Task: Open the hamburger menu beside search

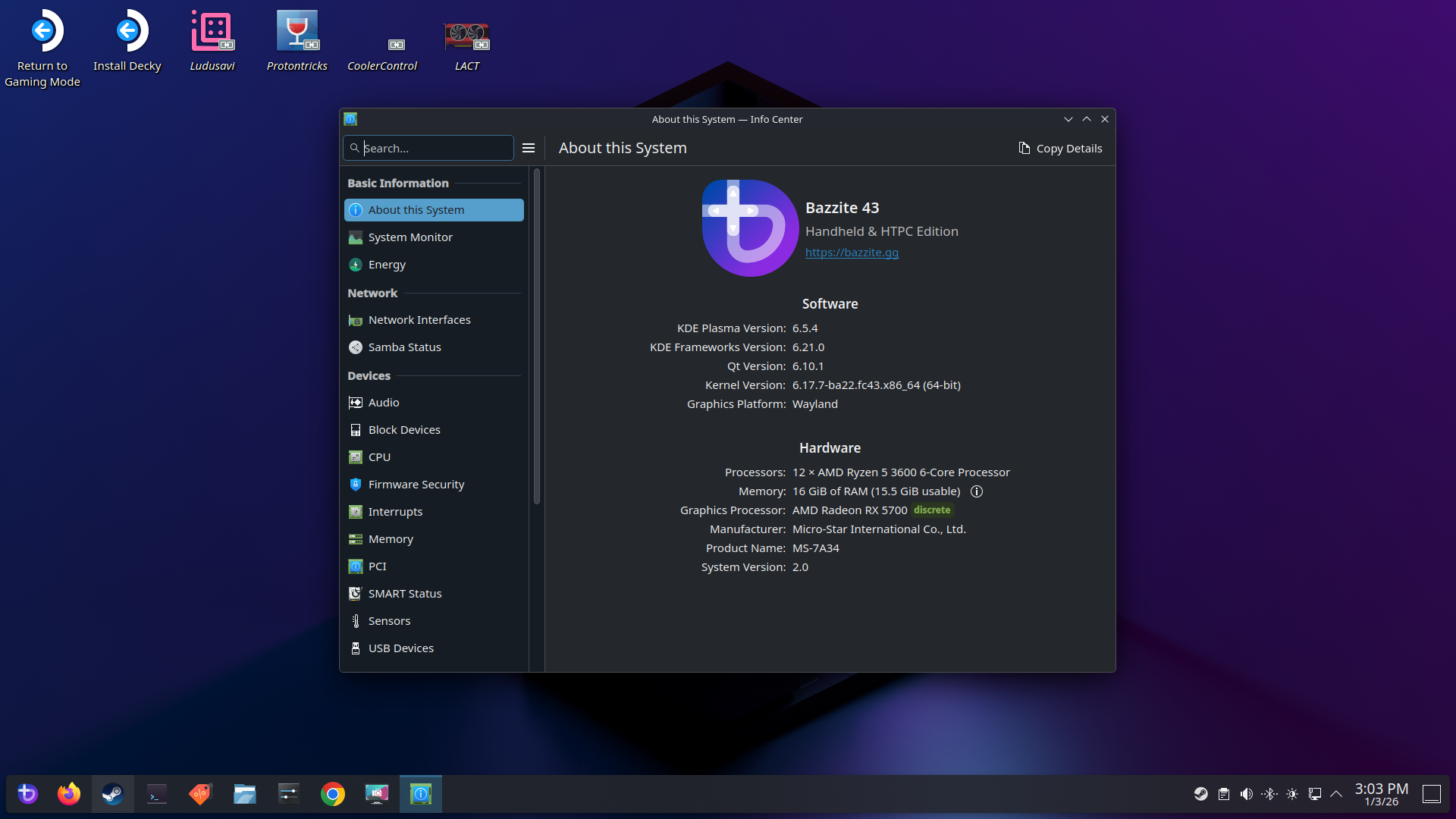Action: tap(529, 149)
